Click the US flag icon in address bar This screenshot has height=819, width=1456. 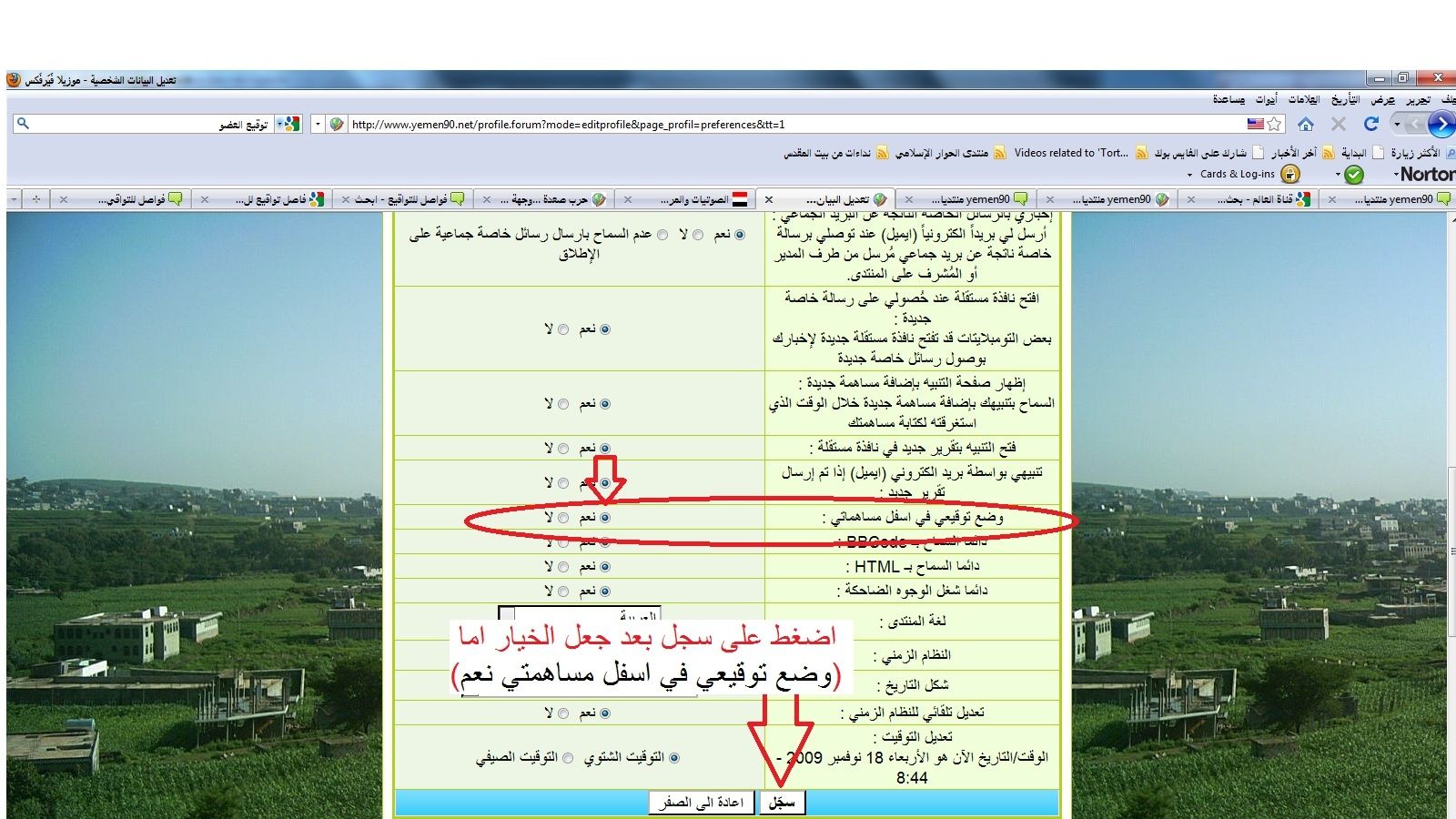(1256, 124)
